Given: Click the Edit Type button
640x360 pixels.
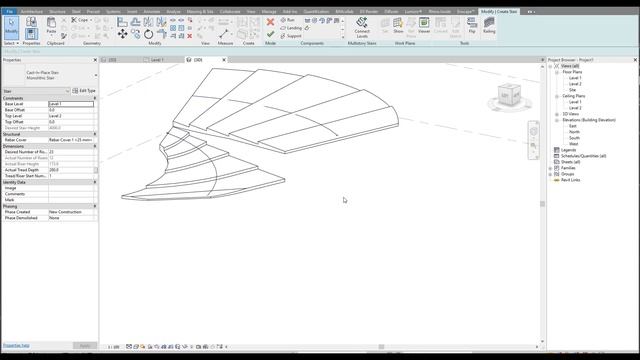Looking at the screenshot, I should (x=84, y=91).
